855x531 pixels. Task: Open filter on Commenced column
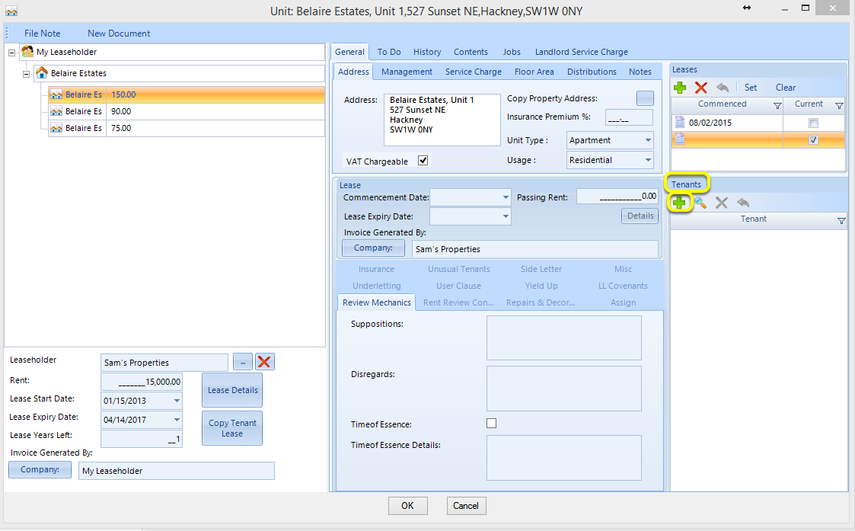point(778,105)
